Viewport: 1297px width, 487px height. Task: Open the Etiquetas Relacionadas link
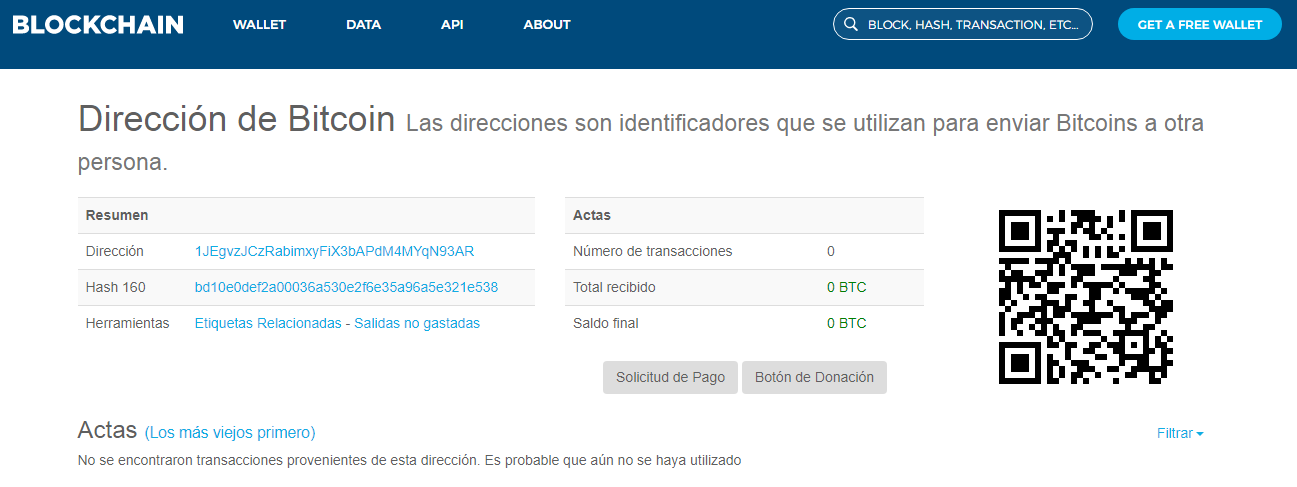tap(268, 323)
